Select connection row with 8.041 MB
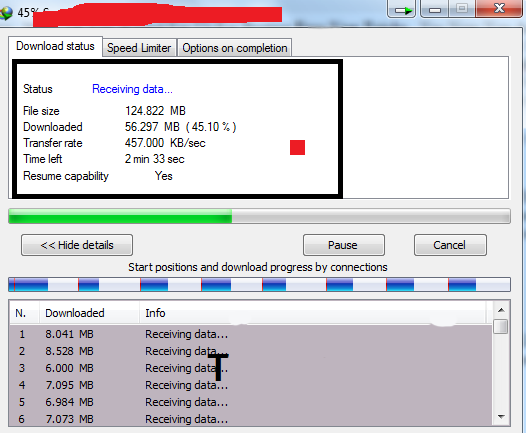Viewport: 526px width, 433px height. click(x=251, y=334)
